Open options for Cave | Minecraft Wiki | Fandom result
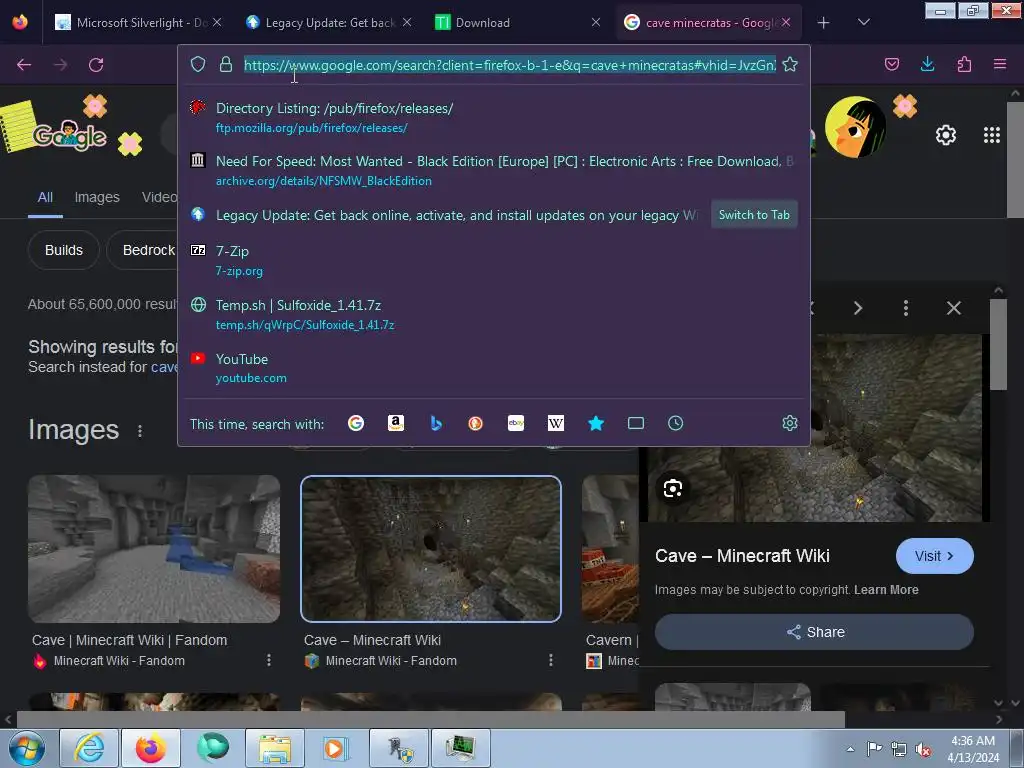 point(268,660)
